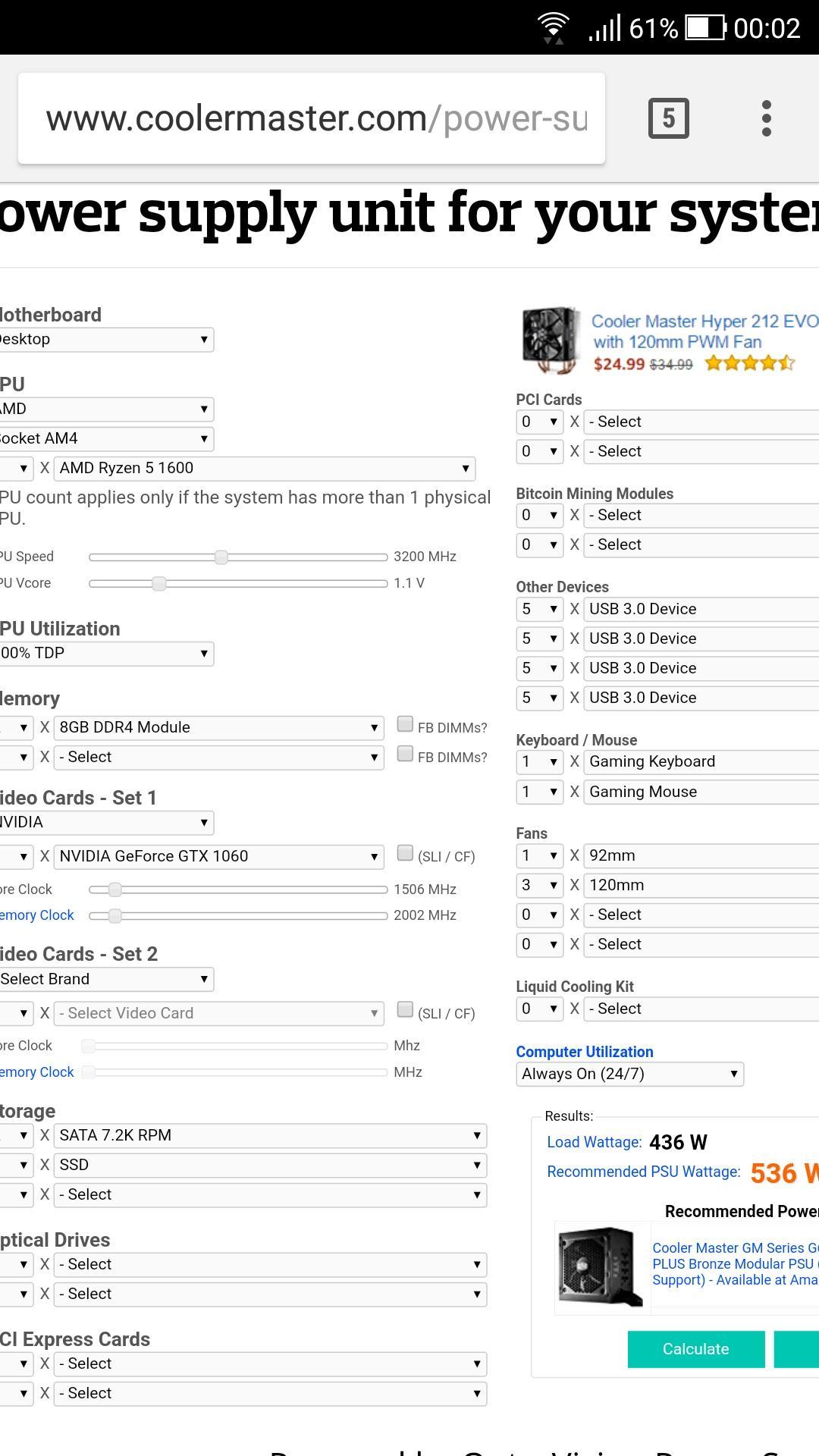Screen dimensions: 819x1456
Task: Open the Computer Utilization link
Action: tap(585, 1052)
